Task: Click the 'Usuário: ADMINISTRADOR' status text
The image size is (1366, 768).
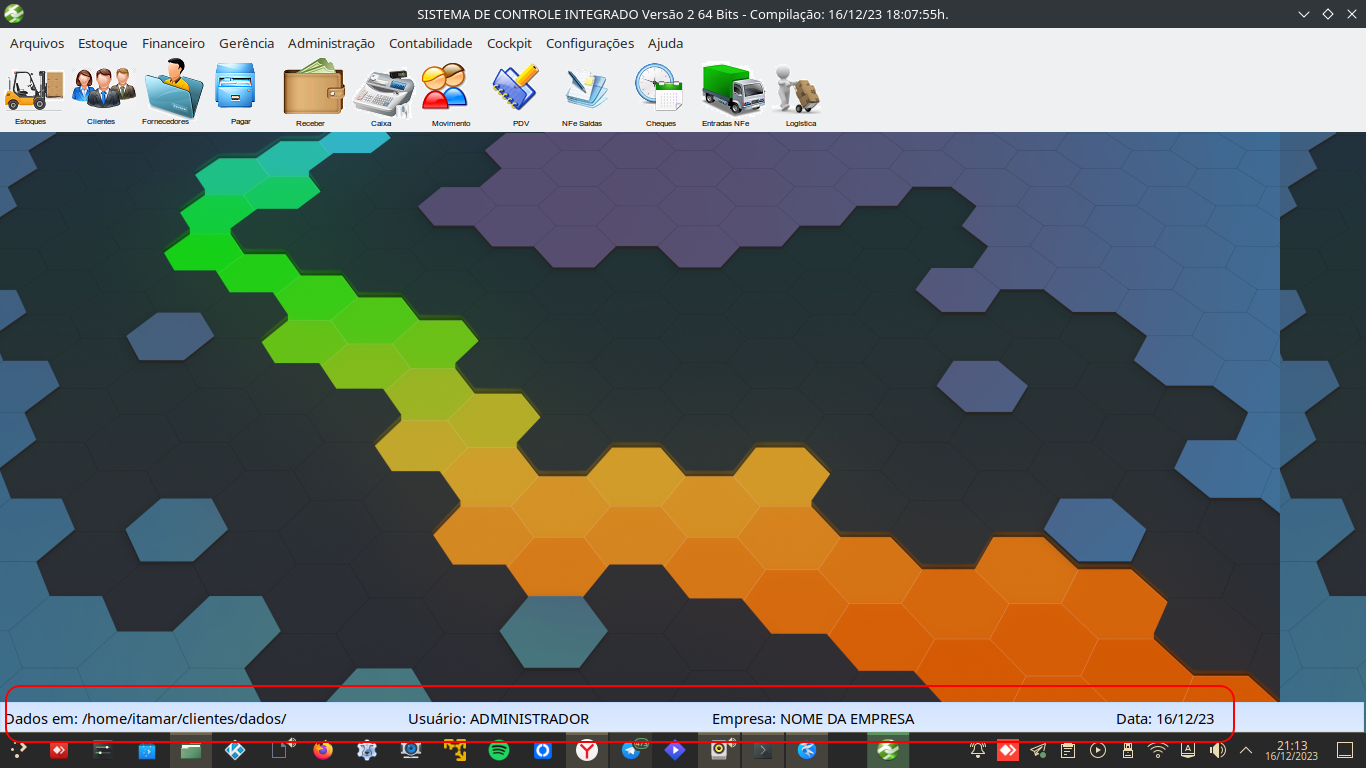Action: 498,718
